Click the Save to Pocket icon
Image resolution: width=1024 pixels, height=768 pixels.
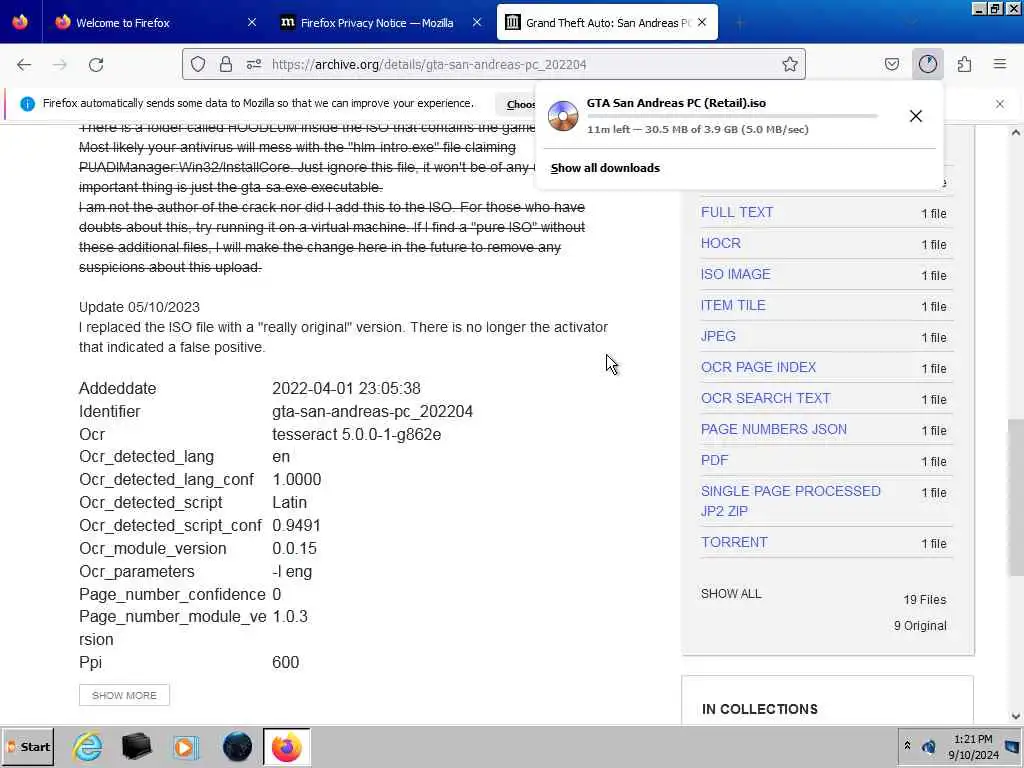[891, 64]
